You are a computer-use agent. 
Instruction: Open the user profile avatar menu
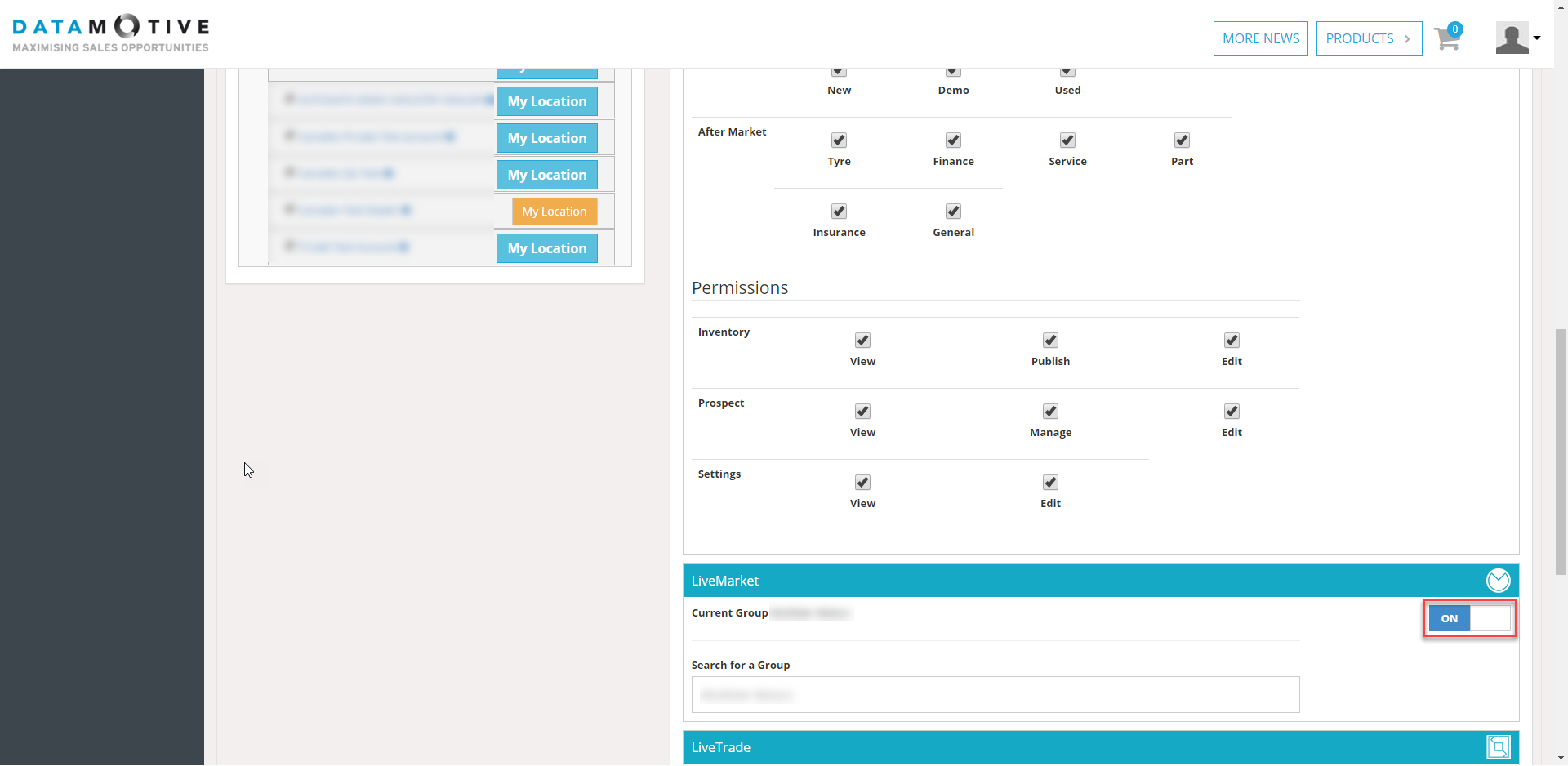click(x=1512, y=38)
